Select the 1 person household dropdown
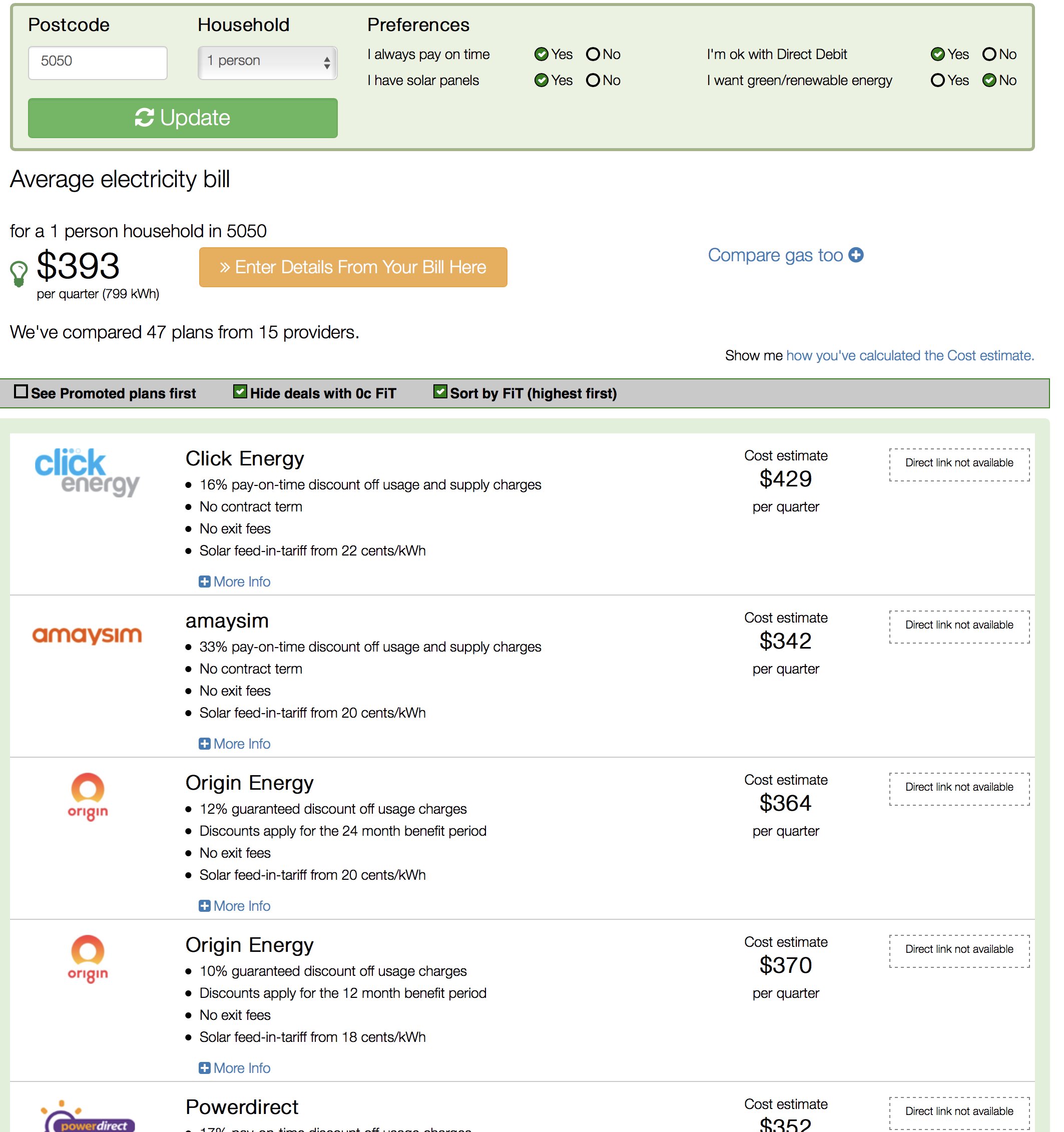The image size is (1064, 1132). [x=265, y=62]
